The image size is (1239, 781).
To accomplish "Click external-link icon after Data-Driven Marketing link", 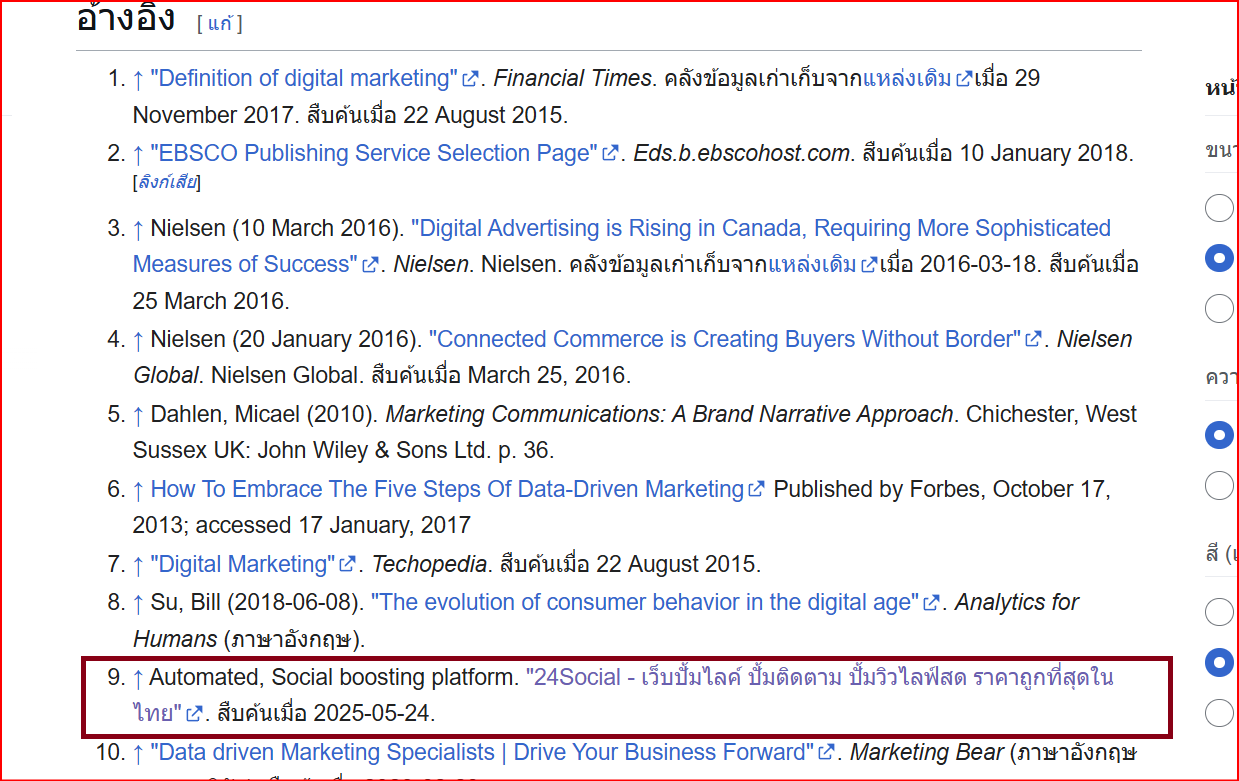I will pos(757,490).
